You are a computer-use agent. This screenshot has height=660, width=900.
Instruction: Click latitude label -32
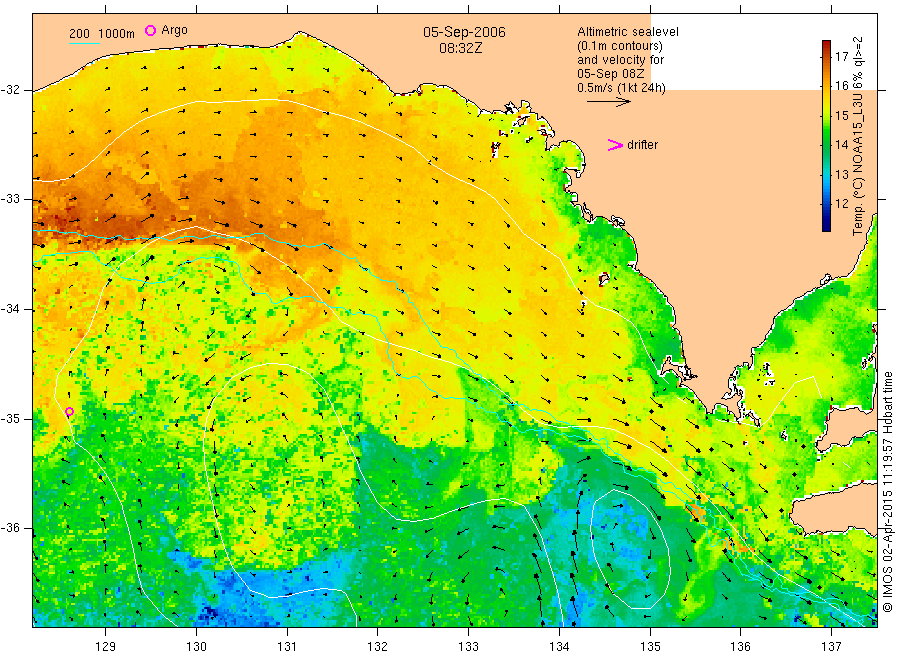10,90
